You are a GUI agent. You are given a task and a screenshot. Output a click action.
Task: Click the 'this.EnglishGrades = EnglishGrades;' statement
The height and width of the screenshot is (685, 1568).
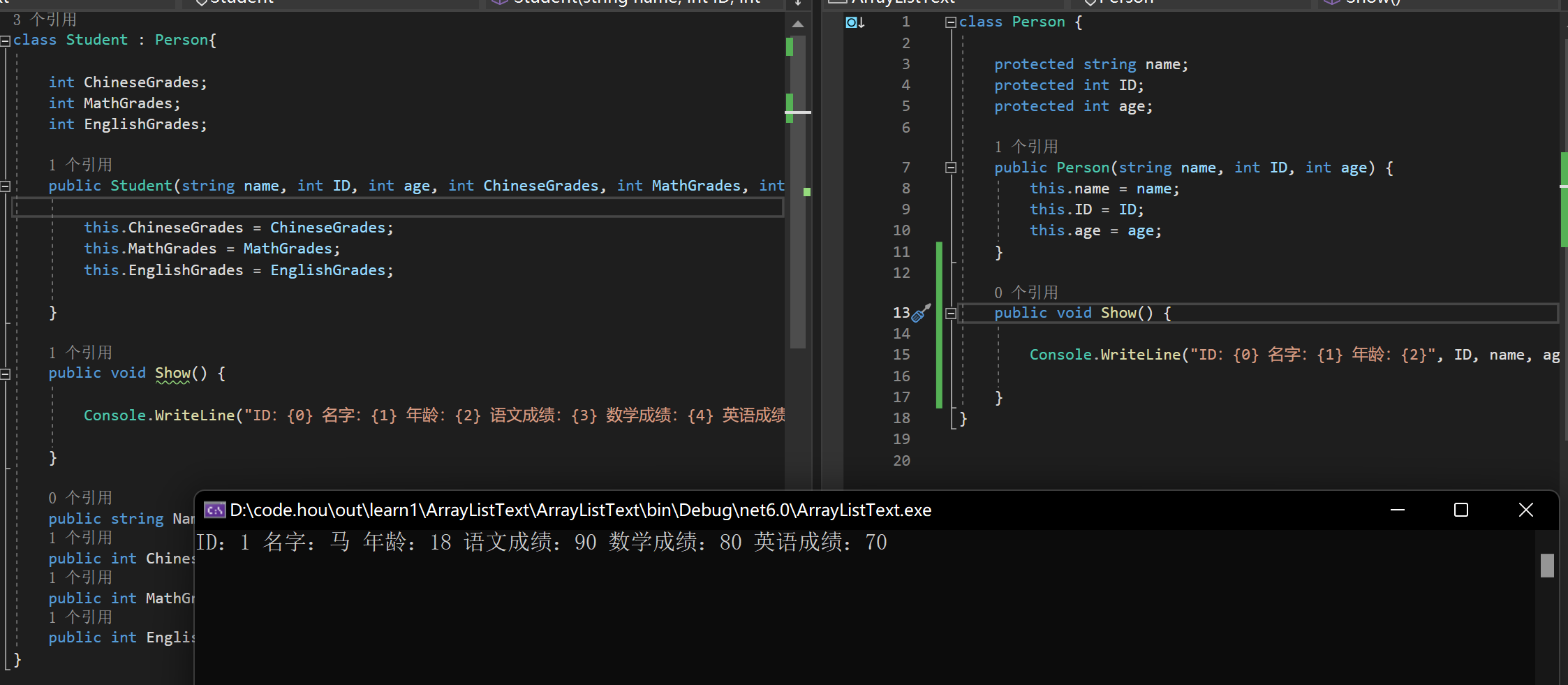click(x=239, y=270)
